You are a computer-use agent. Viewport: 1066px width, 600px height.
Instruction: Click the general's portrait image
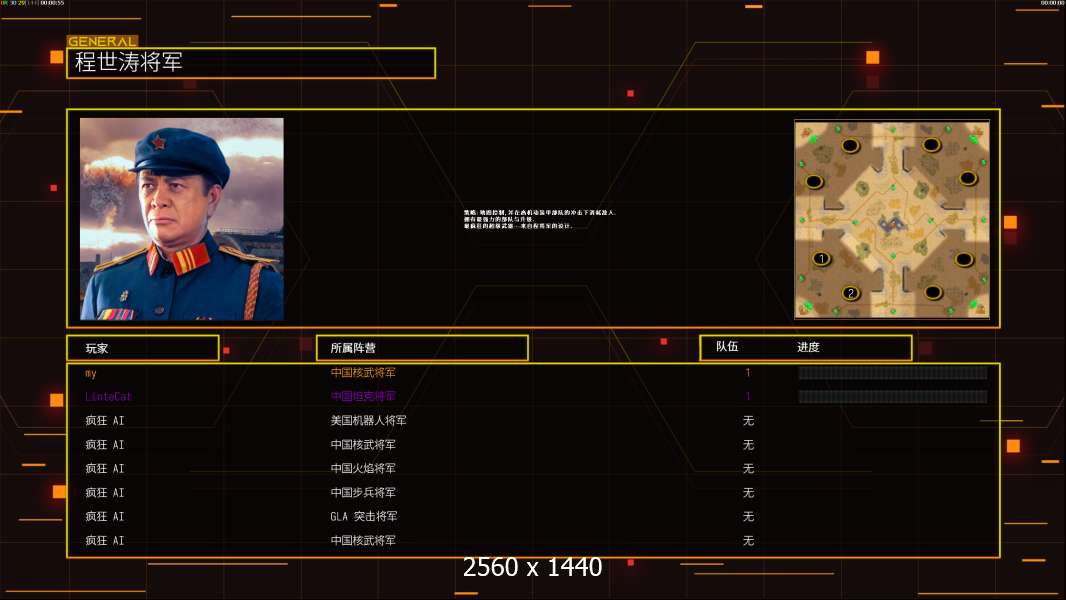click(182, 219)
